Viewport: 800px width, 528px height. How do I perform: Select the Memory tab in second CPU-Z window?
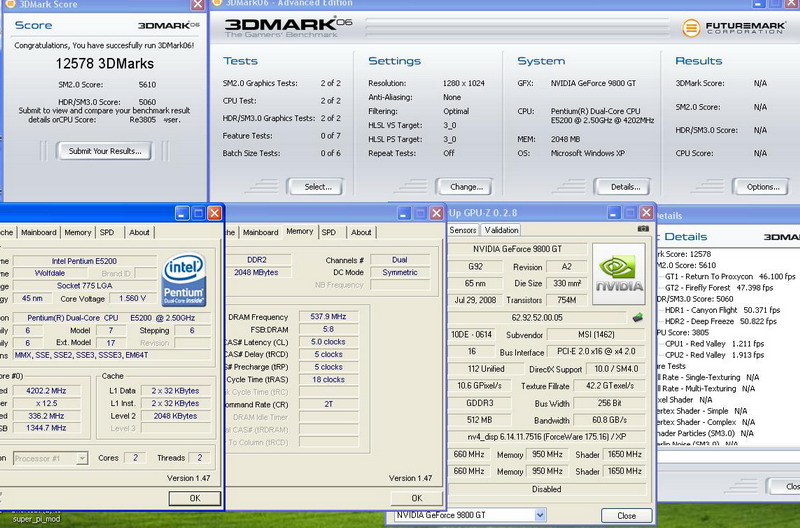300,231
